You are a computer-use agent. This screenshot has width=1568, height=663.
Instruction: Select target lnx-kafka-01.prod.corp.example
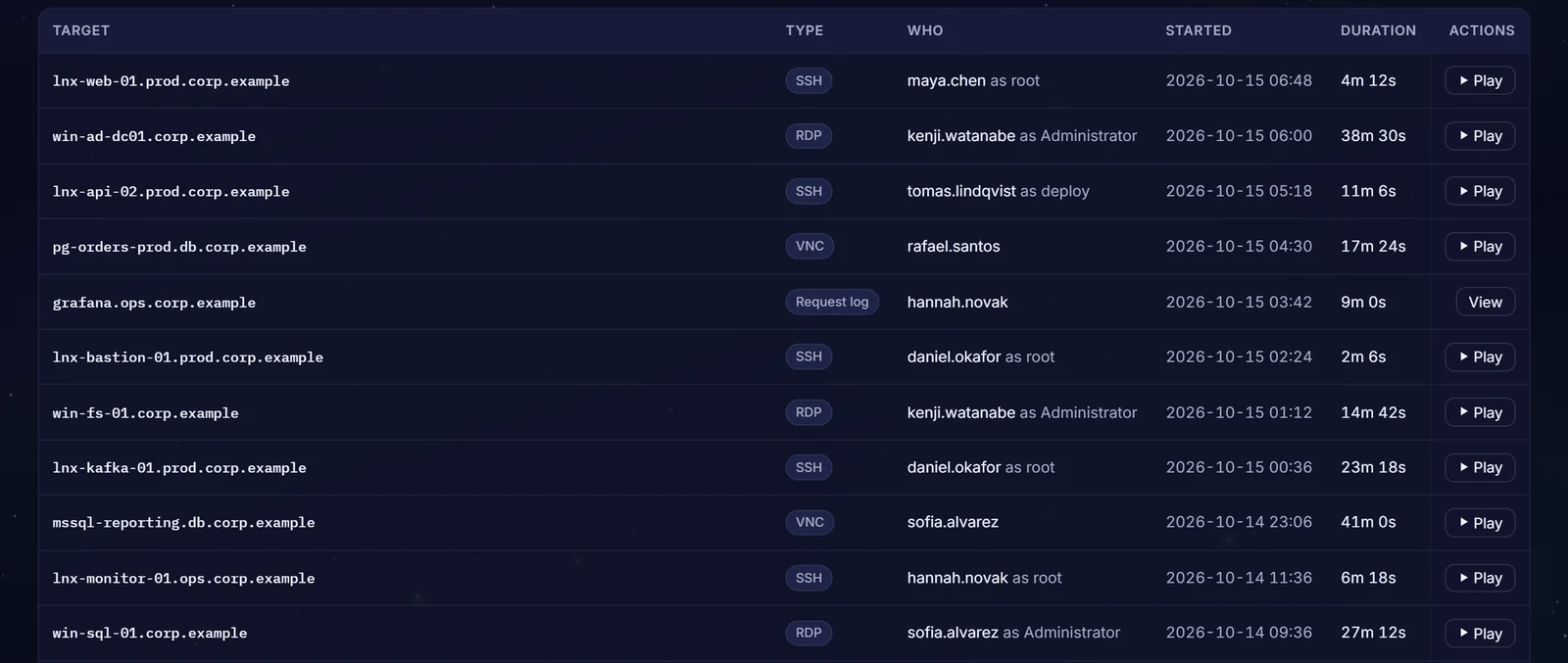pyautogui.click(x=179, y=468)
